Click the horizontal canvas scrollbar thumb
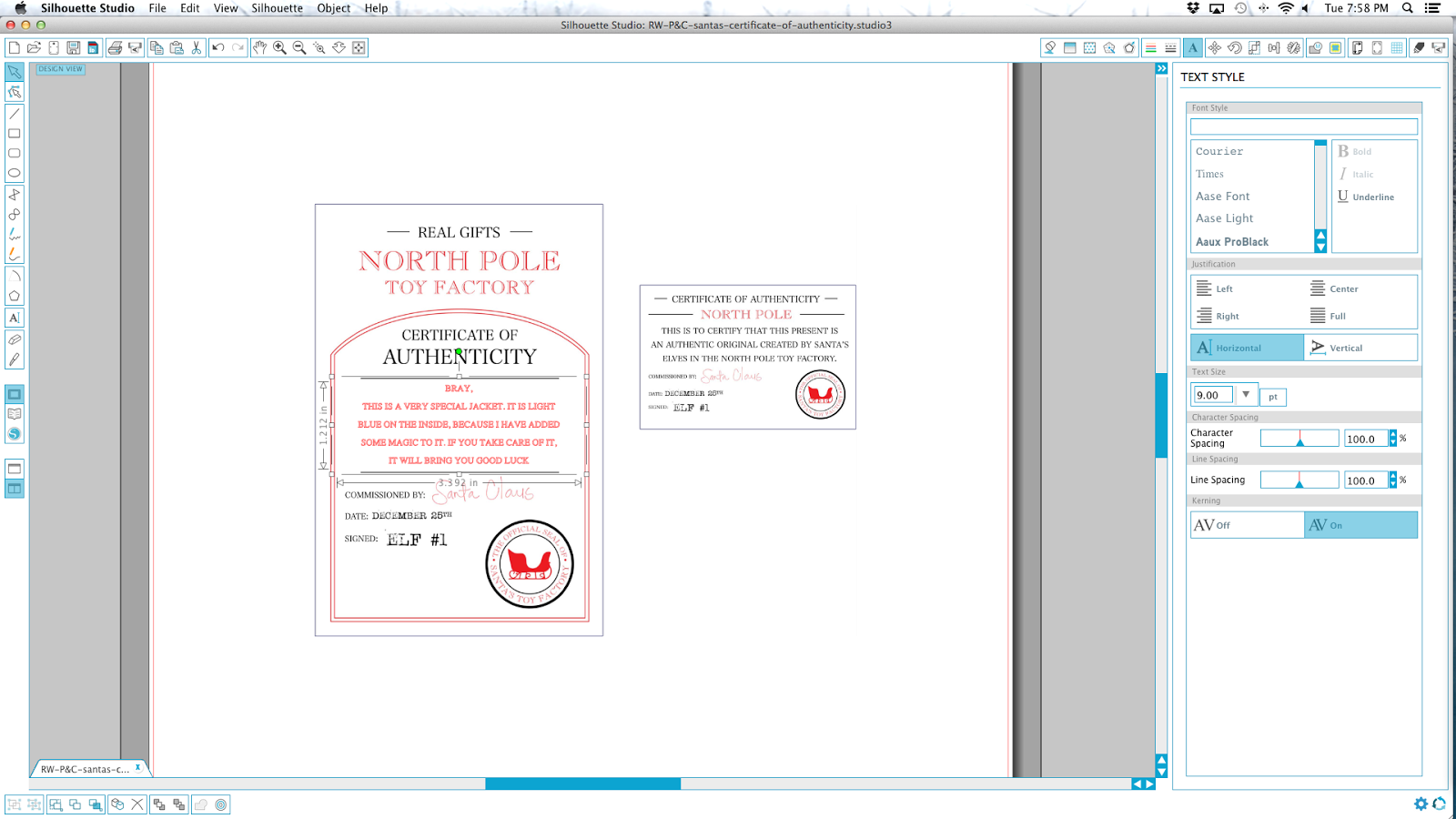 pyautogui.click(x=582, y=784)
